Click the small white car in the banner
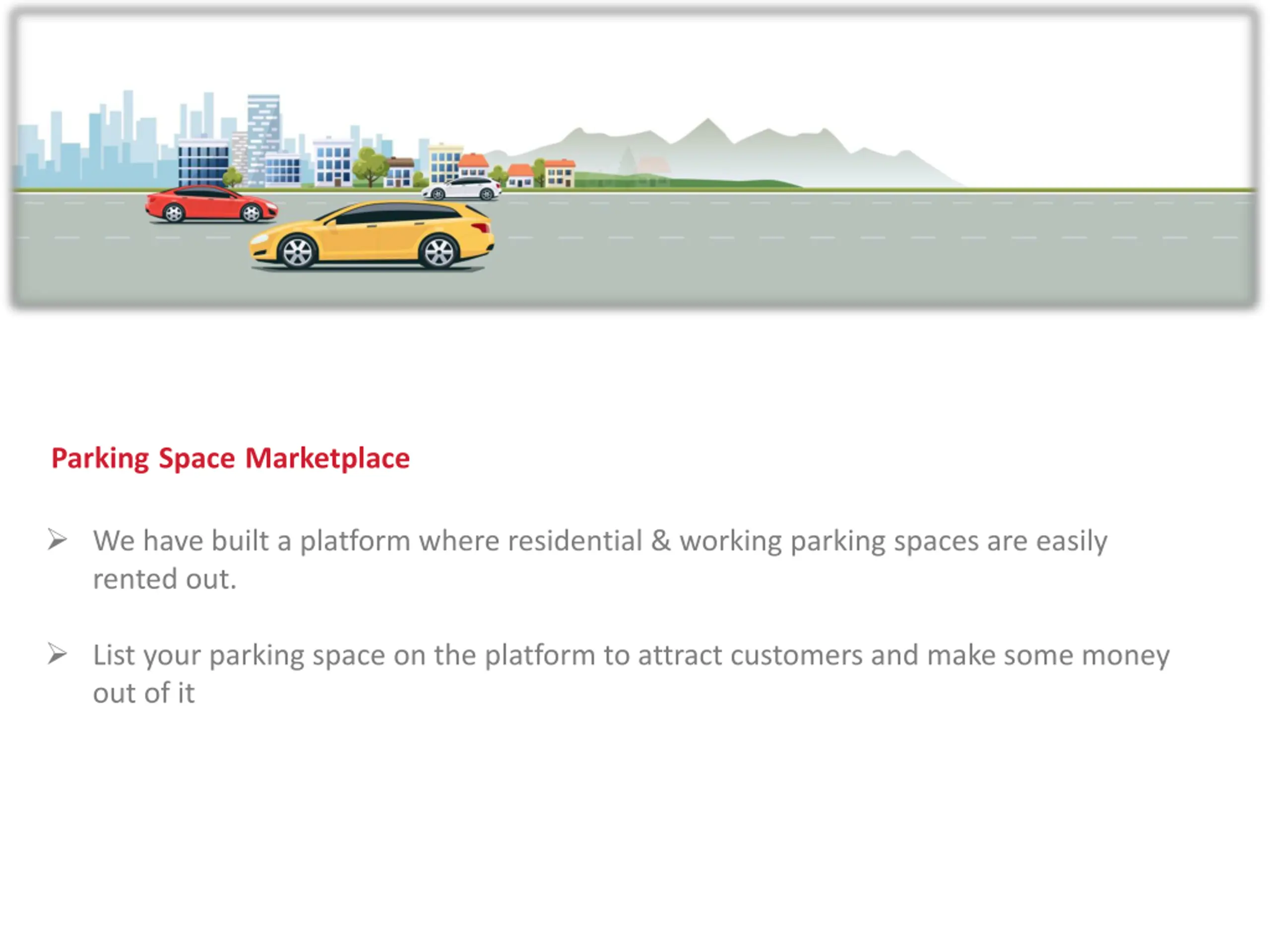The image size is (1270, 952). (461, 188)
